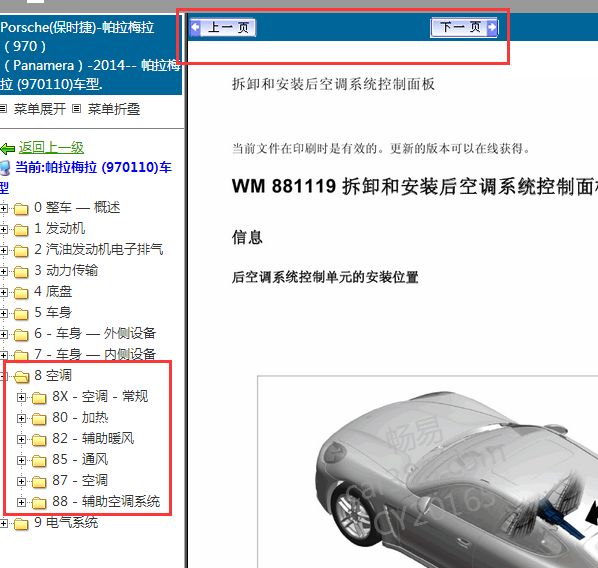Select tree item 0 整车 — 概述
Viewport: 598px width, 568px height.
(x=77, y=208)
